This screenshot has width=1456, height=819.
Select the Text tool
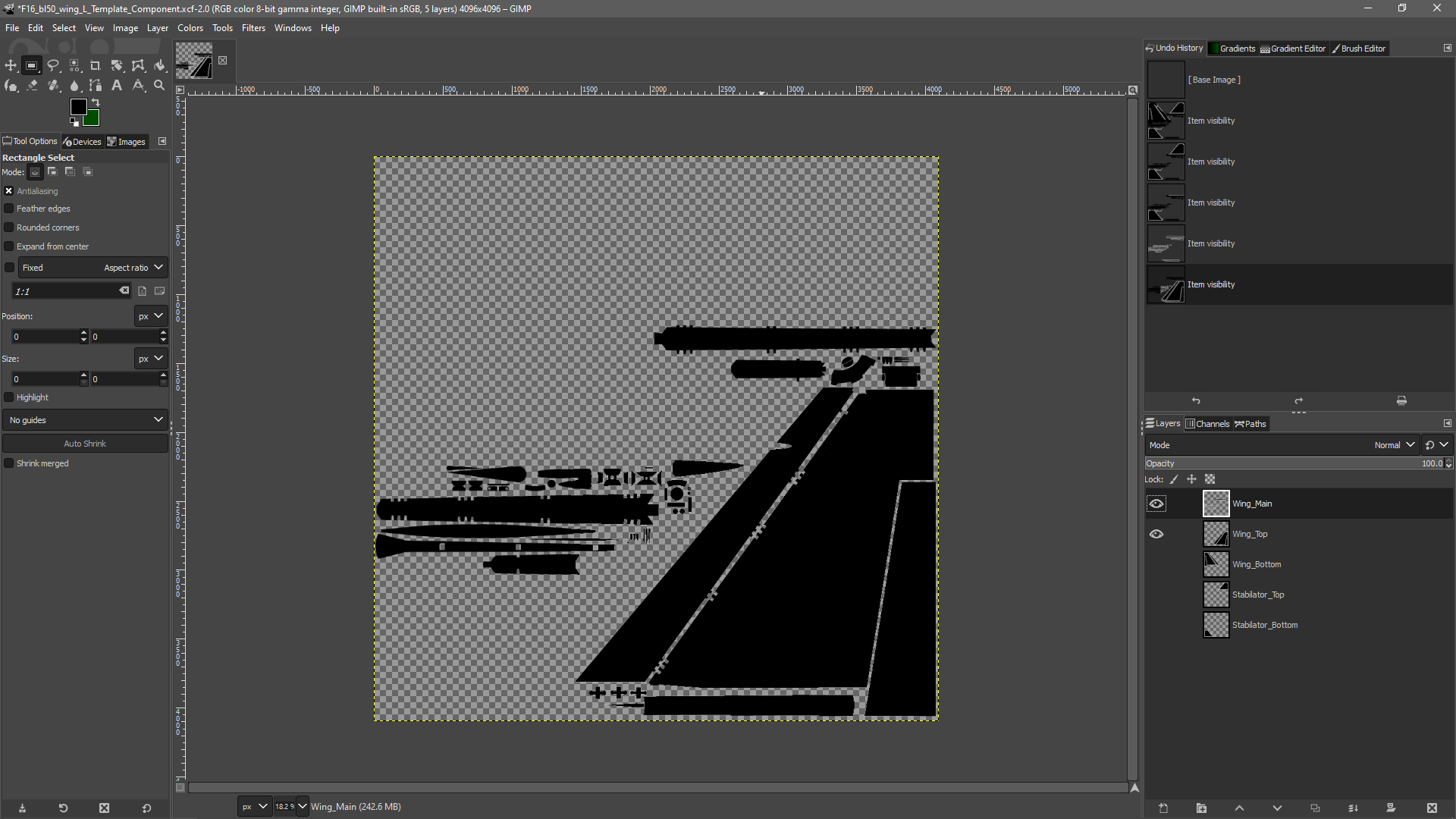pyautogui.click(x=117, y=86)
